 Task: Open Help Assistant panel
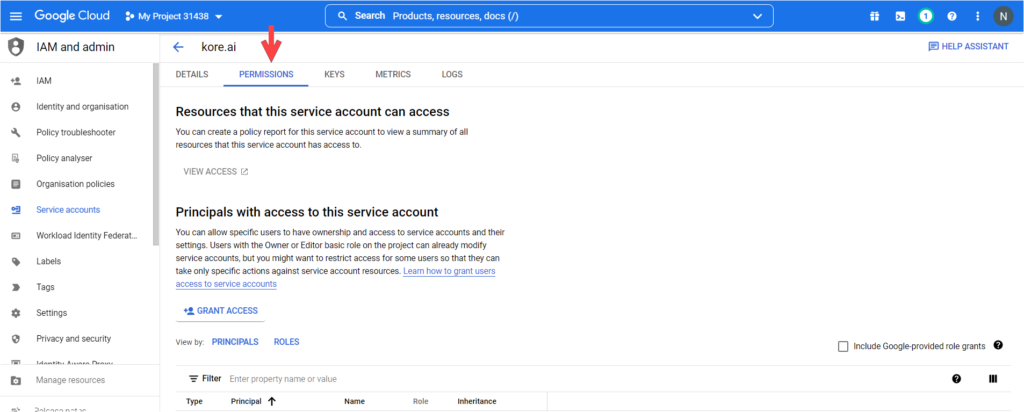coord(968,47)
